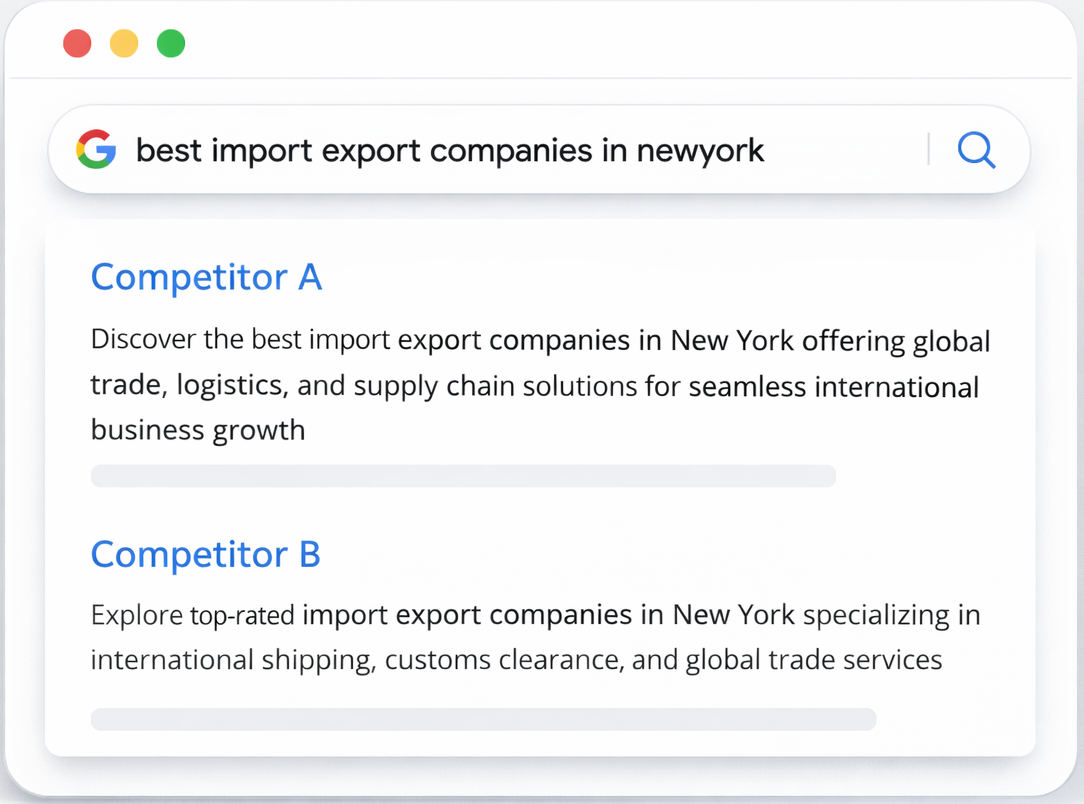Click "Explore top-rated" in Competitor B description
1084x804 pixels.
click(x=192, y=614)
